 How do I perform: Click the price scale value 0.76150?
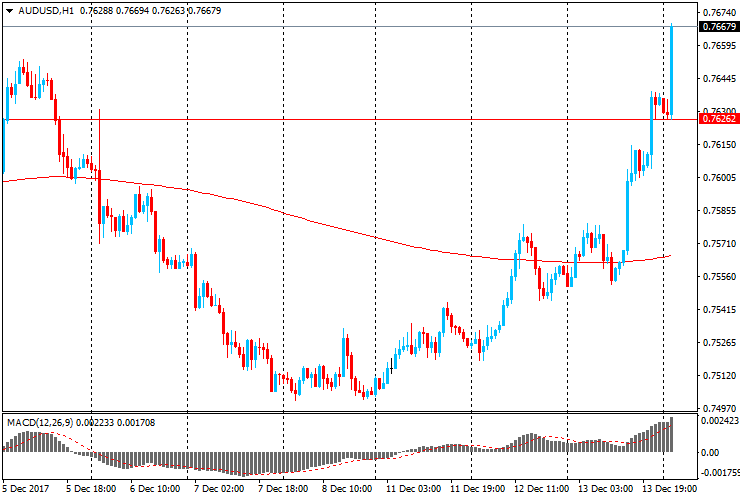(719, 144)
